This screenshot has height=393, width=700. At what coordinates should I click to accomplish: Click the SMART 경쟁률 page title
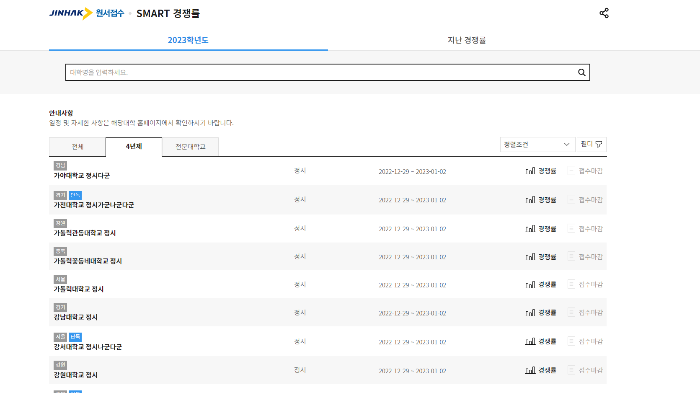point(168,13)
